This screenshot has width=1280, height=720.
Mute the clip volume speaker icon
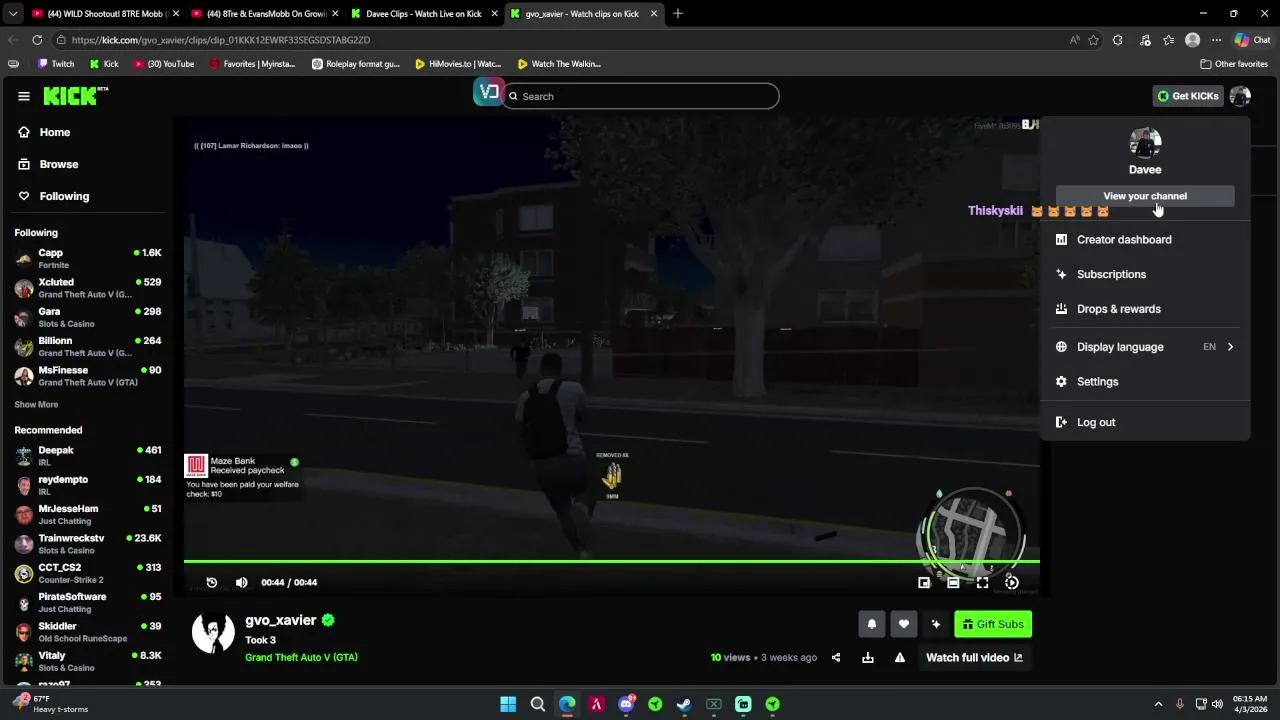241,582
